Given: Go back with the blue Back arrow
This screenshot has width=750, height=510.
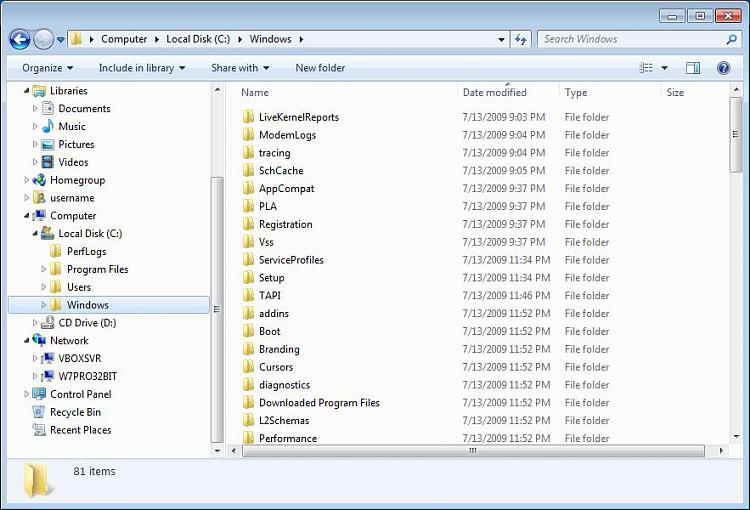Looking at the screenshot, I should [x=20, y=39].
